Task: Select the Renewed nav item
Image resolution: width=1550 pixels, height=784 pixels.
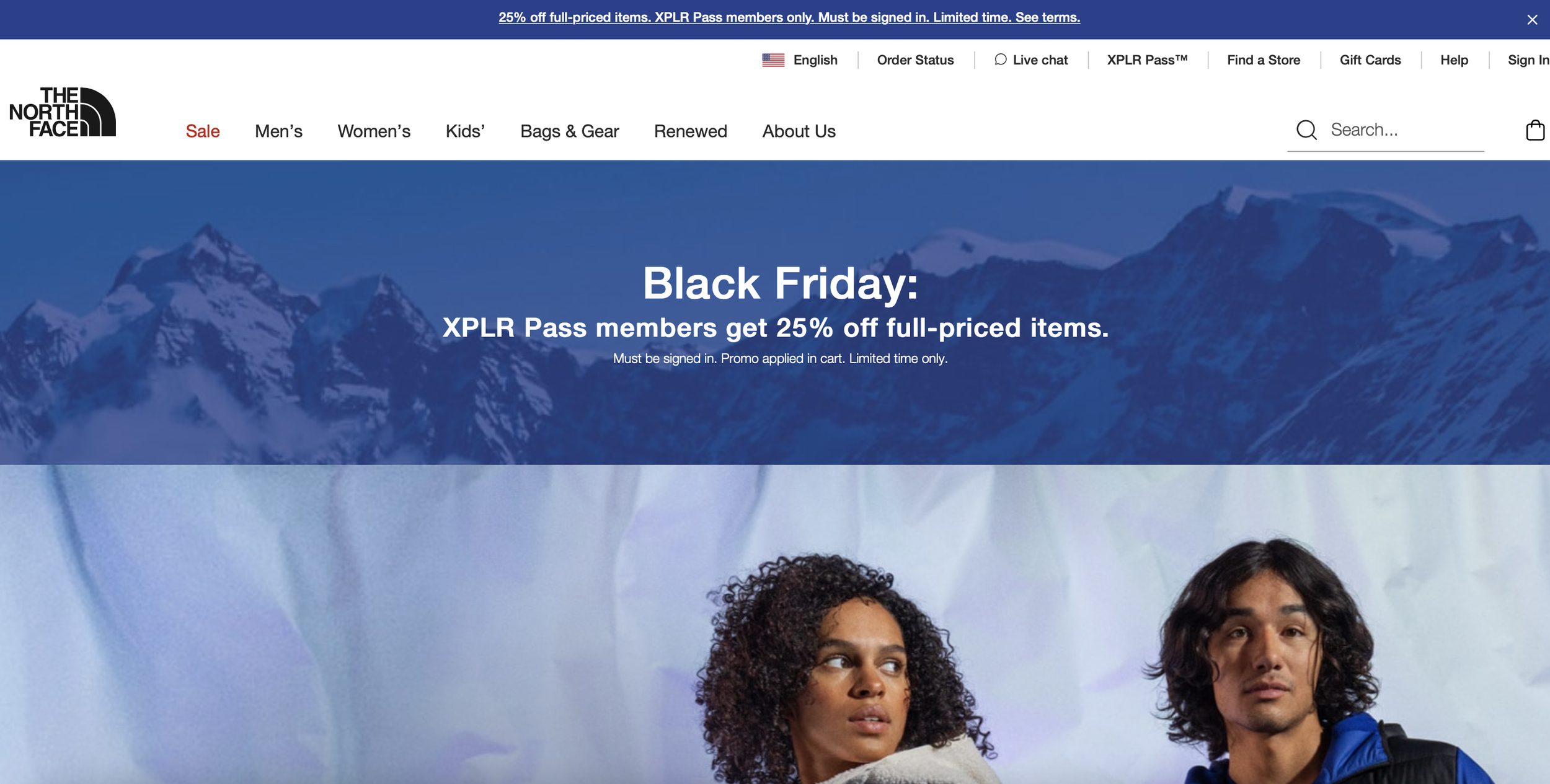Action: 690,131
